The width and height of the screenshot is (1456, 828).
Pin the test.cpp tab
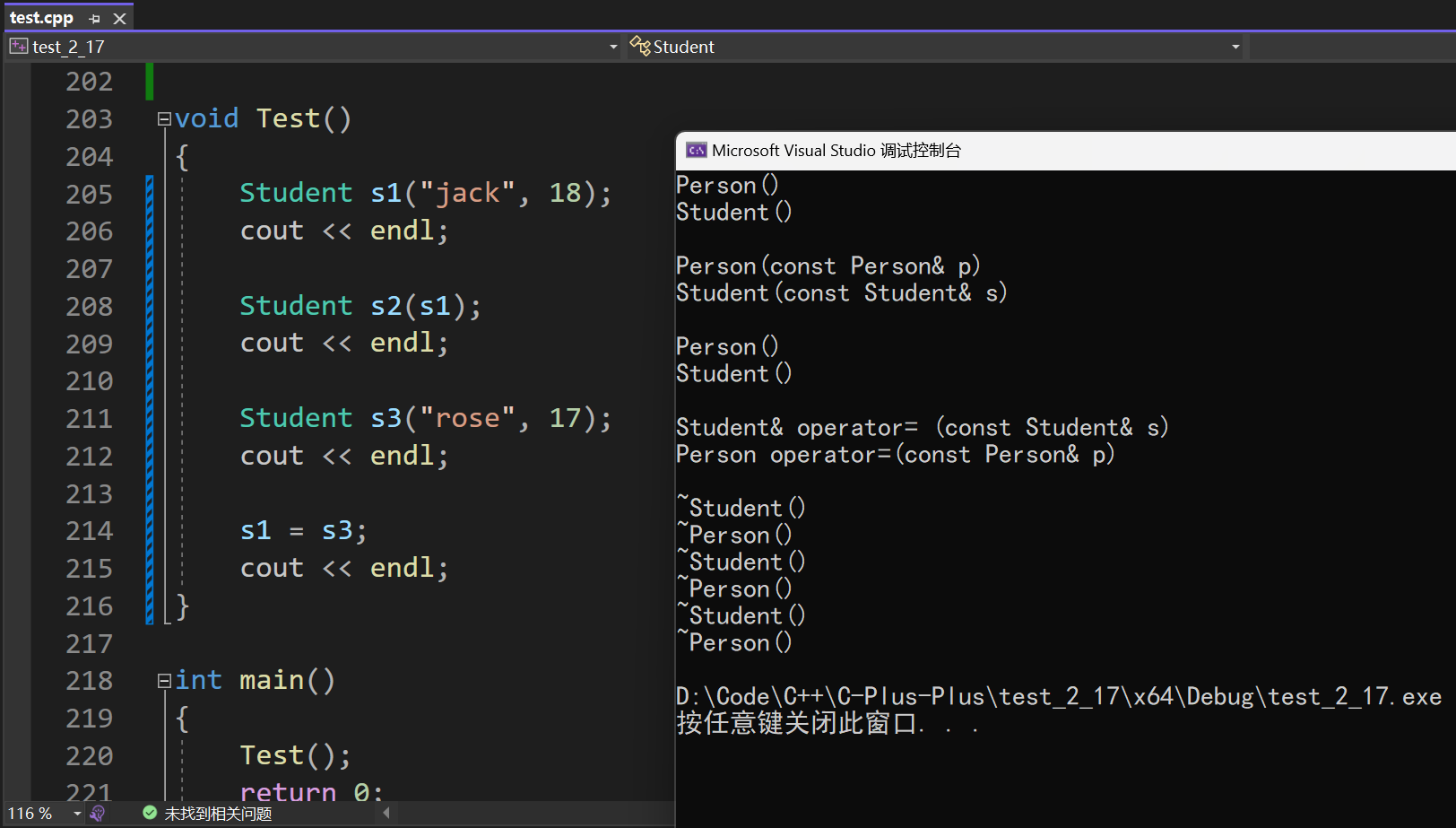point(95,18)
